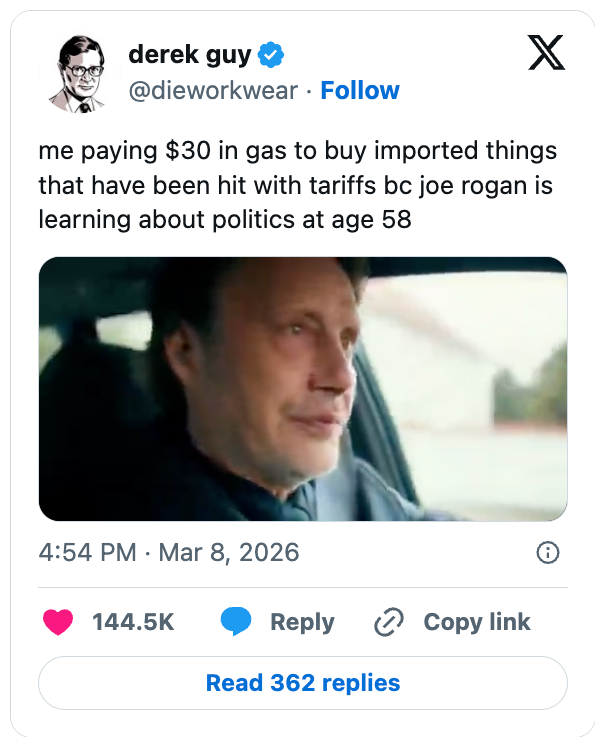This screenshot has height=748, width=610.
Task: Open the X logo link
Action: pyautogui.click(x=545, y=54)
